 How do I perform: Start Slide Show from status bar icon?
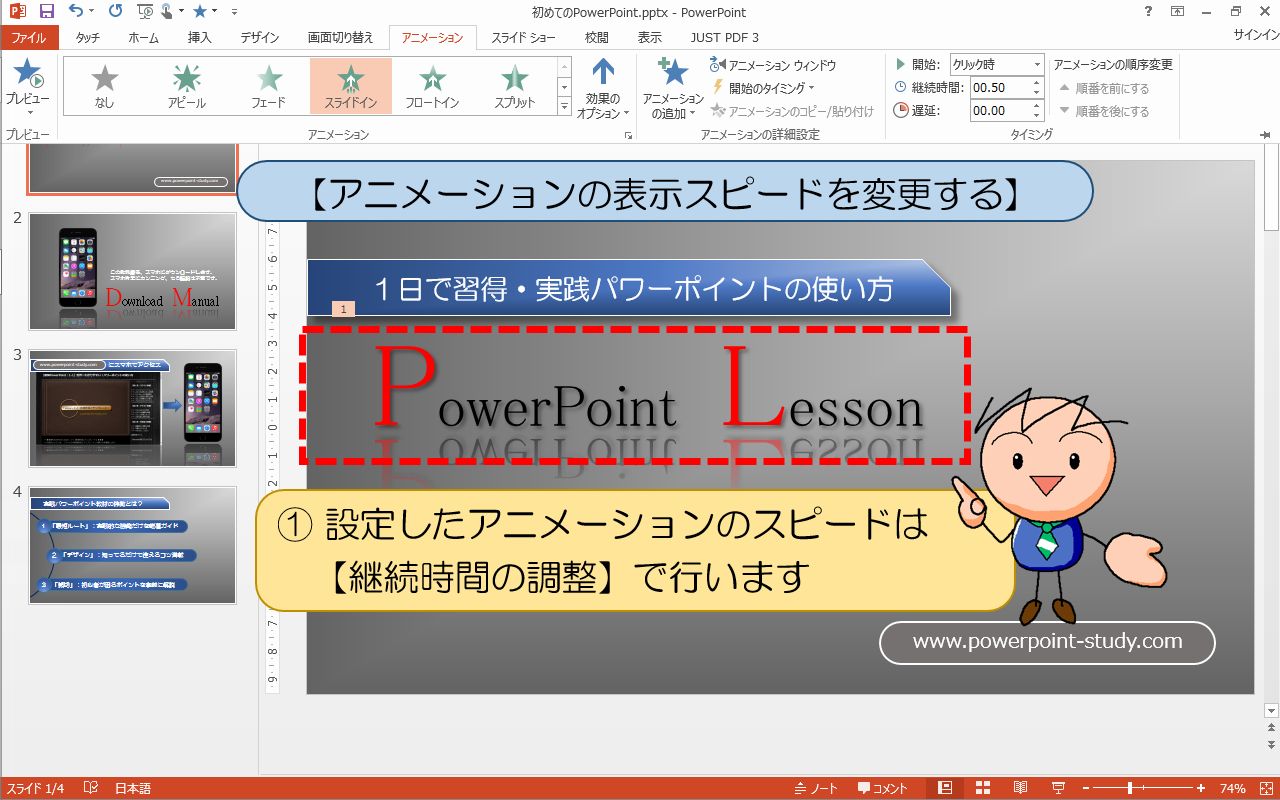point(1058,788)
